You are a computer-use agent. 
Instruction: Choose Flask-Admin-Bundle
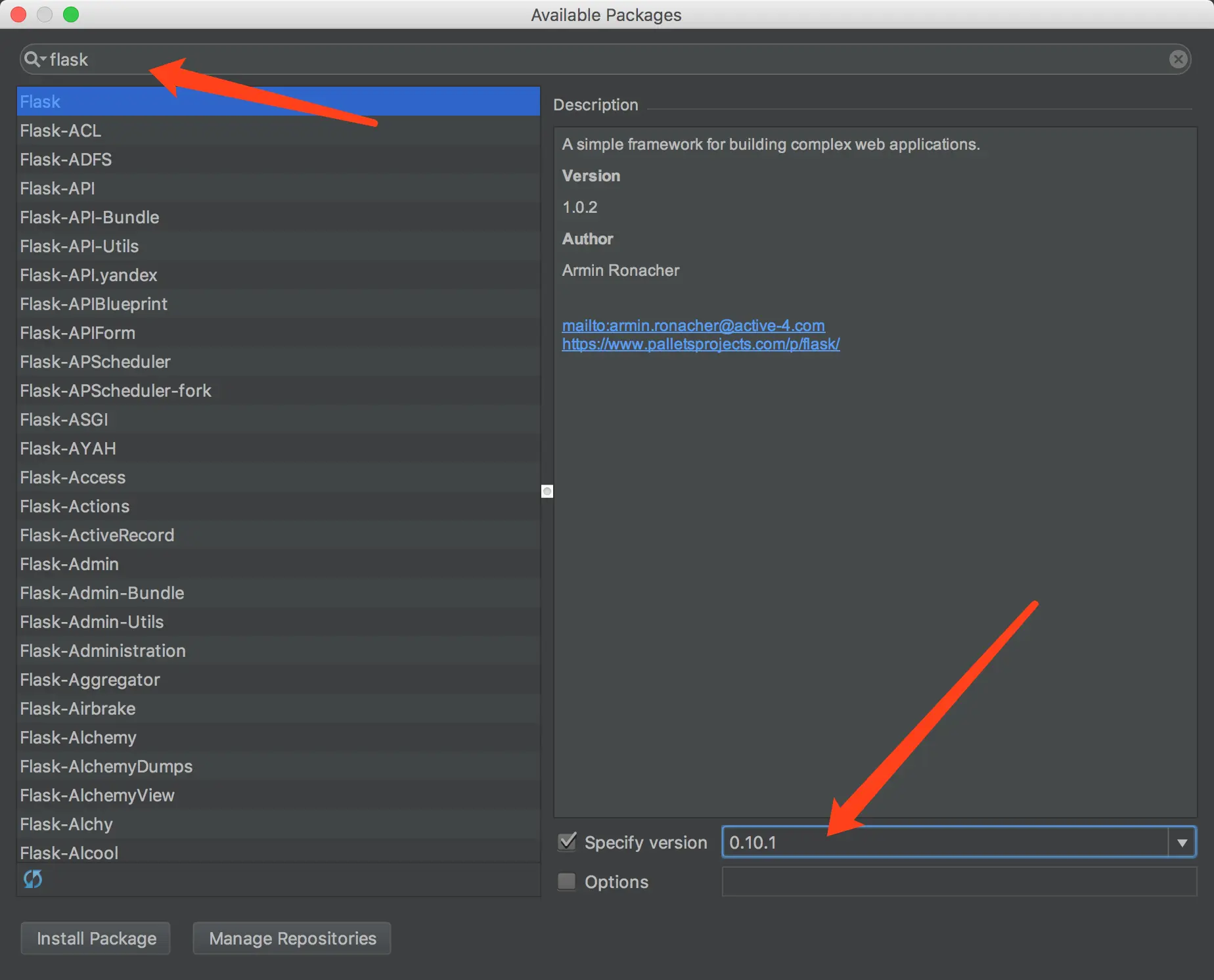(x=279, y=593)
